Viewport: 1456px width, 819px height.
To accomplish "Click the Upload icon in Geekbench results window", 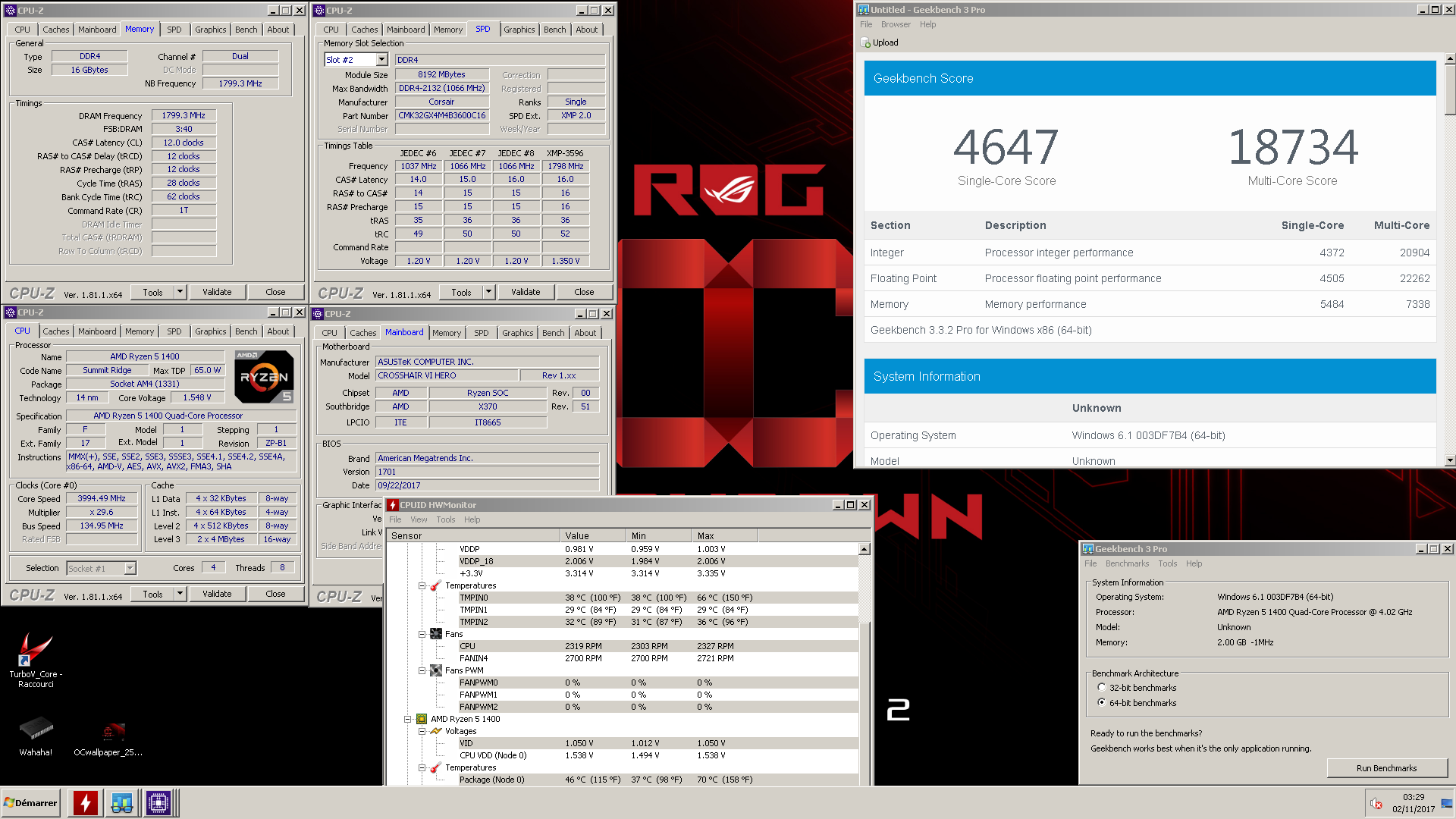I will (x=865, y=42).
